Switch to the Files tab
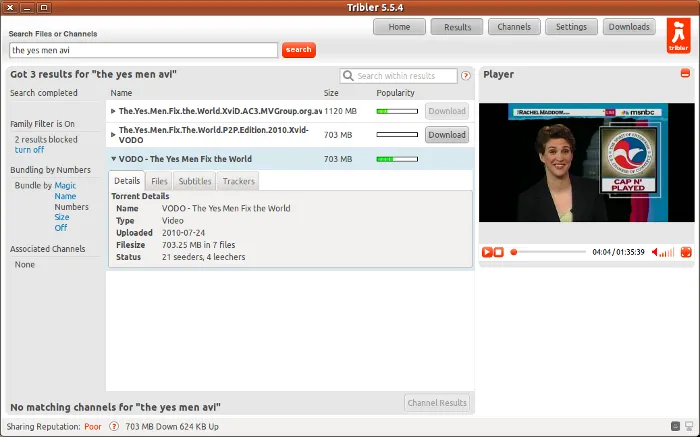Viewport: 700px width, 437px height. click(159, 181)
